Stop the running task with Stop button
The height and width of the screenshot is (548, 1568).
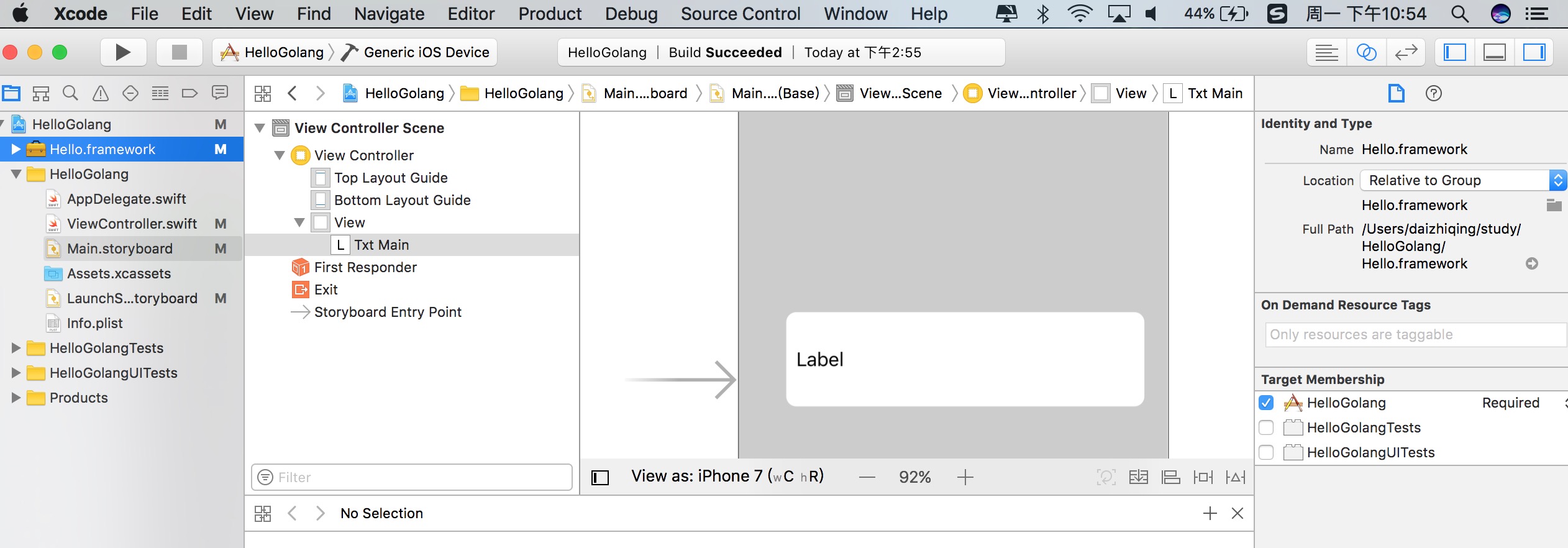click(179, 52)
